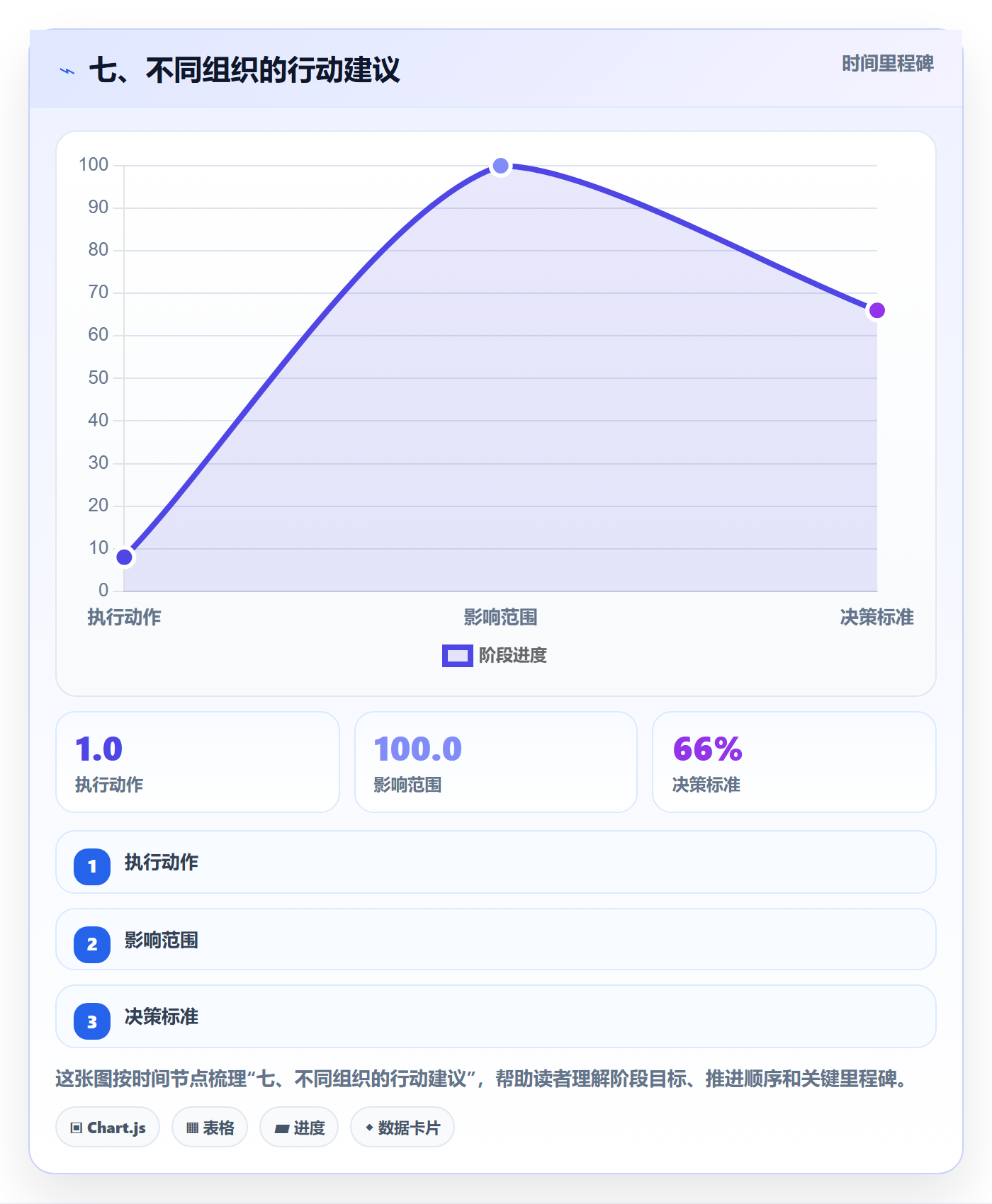Viewport: 992px width, 1204px height.
Task: Click the 执行动作 x-axis label
Action: (125, 618)
